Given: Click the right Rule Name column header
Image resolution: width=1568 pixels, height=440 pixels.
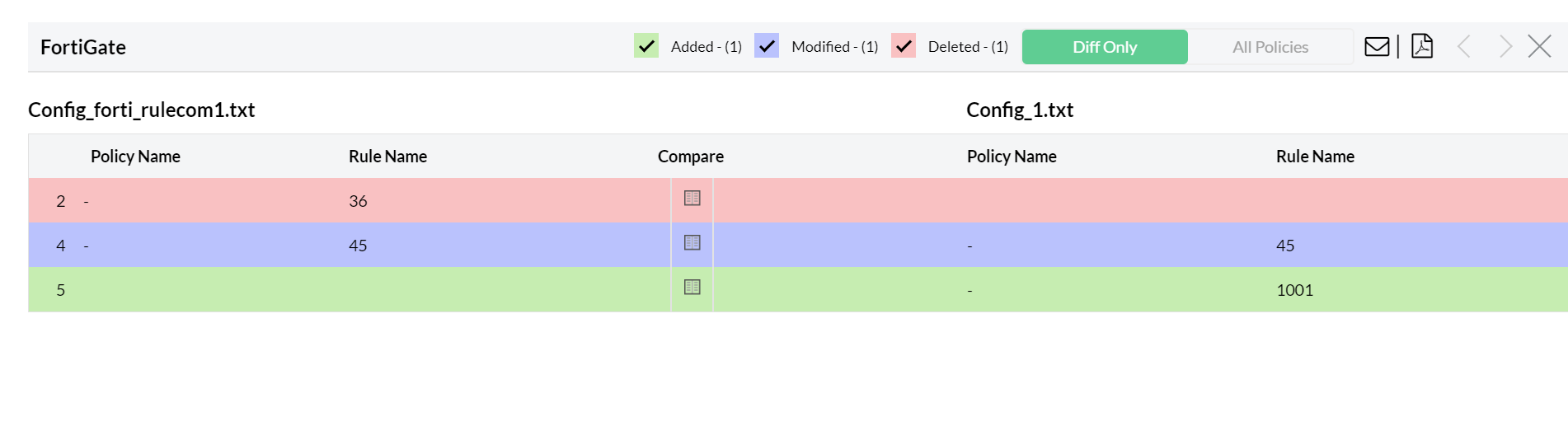Looking at the screenshot, I should pos(1315,157).
